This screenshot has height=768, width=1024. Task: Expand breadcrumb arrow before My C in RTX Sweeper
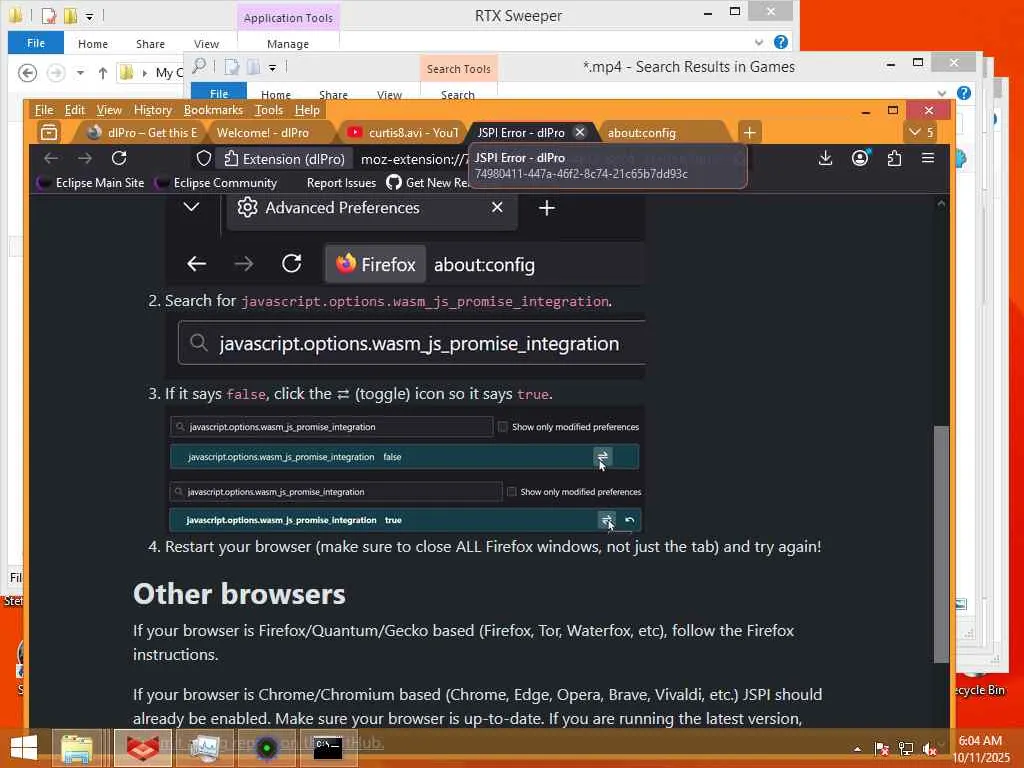144,72
